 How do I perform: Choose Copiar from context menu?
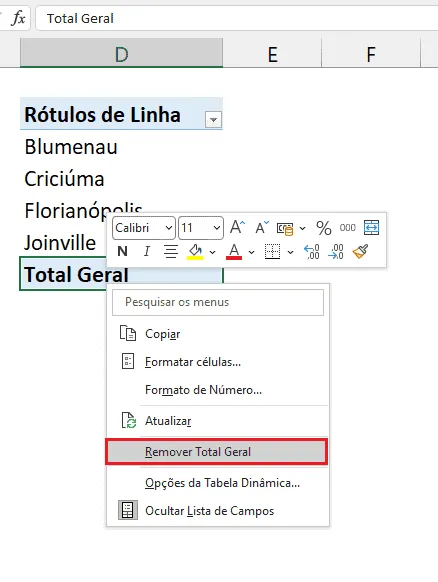coord(218,334)
